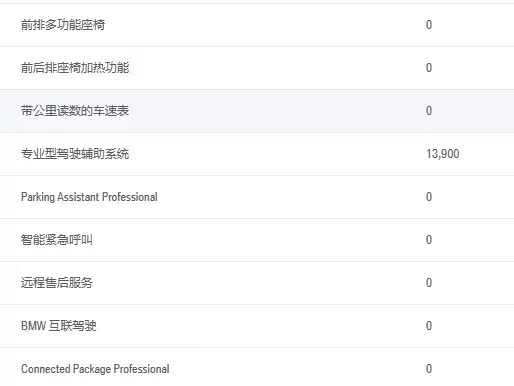The height and width of the screenshot is (386, 514).
Task: Click the 0 price for Connected Package Professional
Action: [x=429, y=369]
